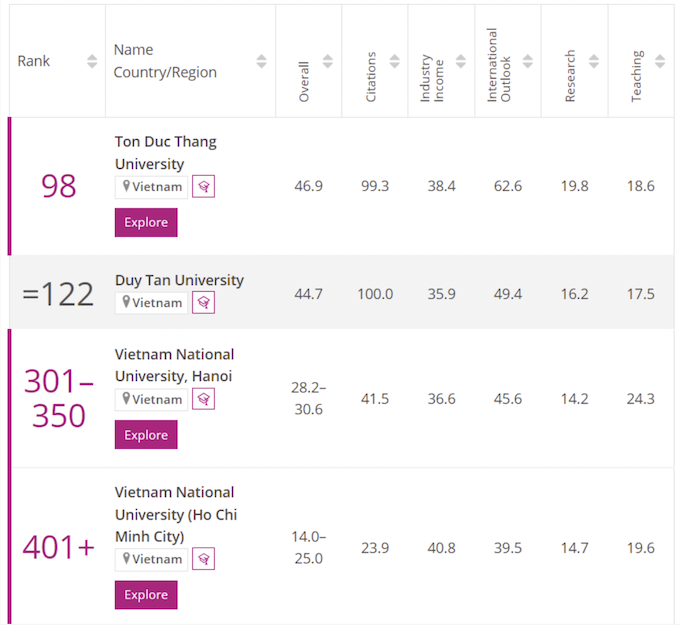Sort table by Rank column arrows
The width and height of the screenshot is (680, 625).
pyautogui.click(x=92, y=61)
